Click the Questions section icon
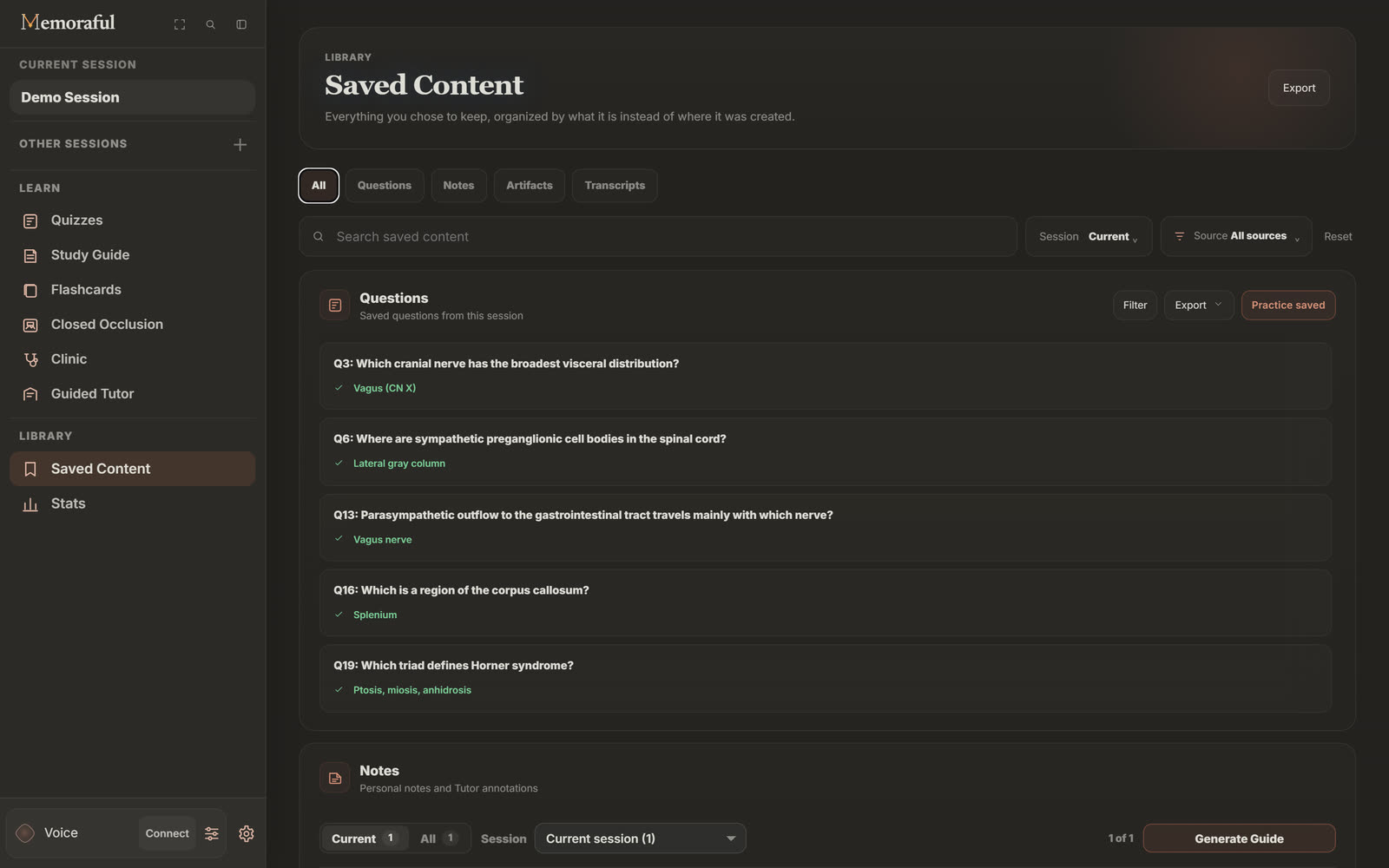Viewport: 1389px width, 868px height. pos(334,306)
